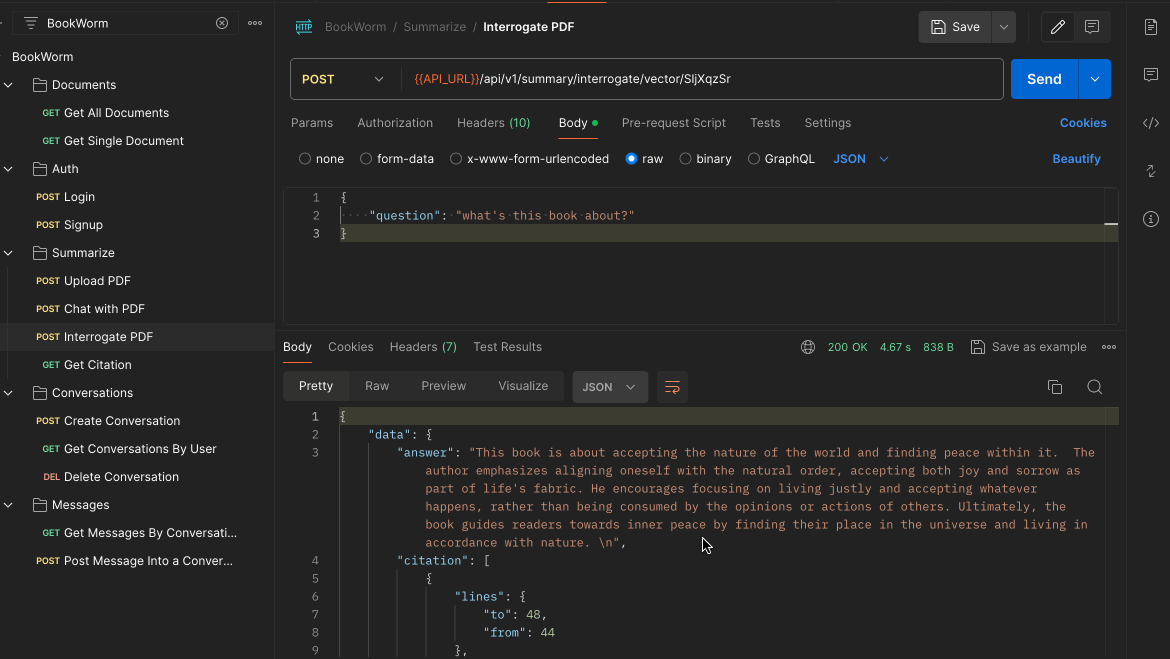The height and width of the screenshot is (659, 1170).
Task: Open Documentation panel in right sidebar
Action: coord(1151,27)
